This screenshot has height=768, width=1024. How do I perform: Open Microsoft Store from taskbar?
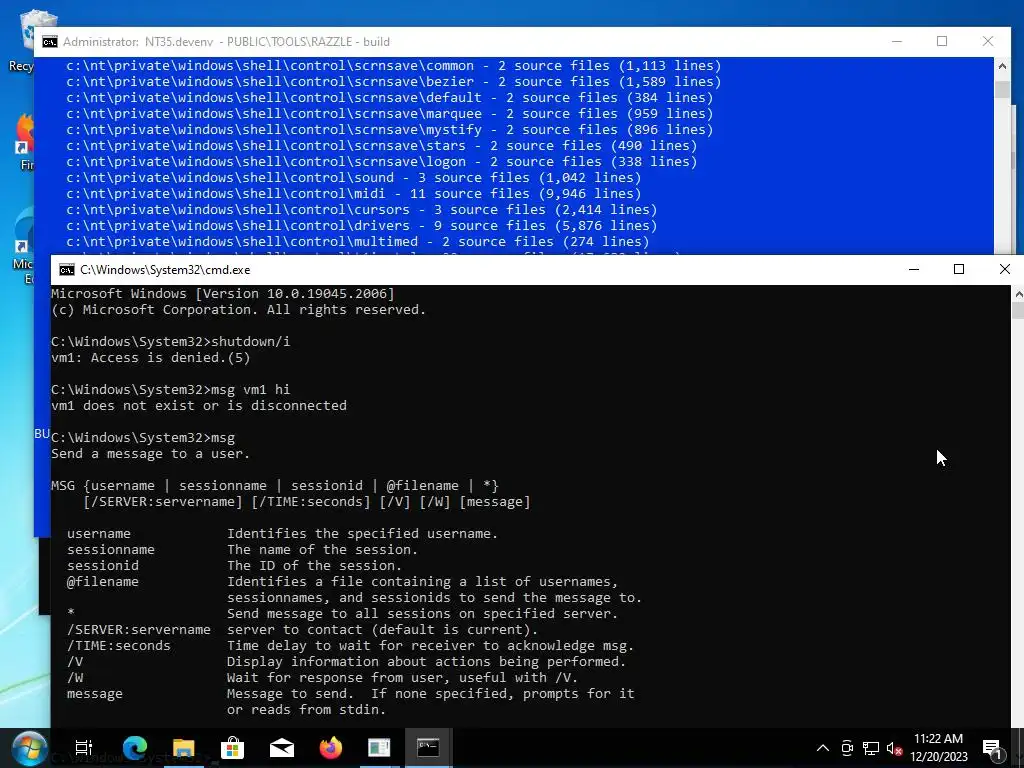(x=232, y=748)
